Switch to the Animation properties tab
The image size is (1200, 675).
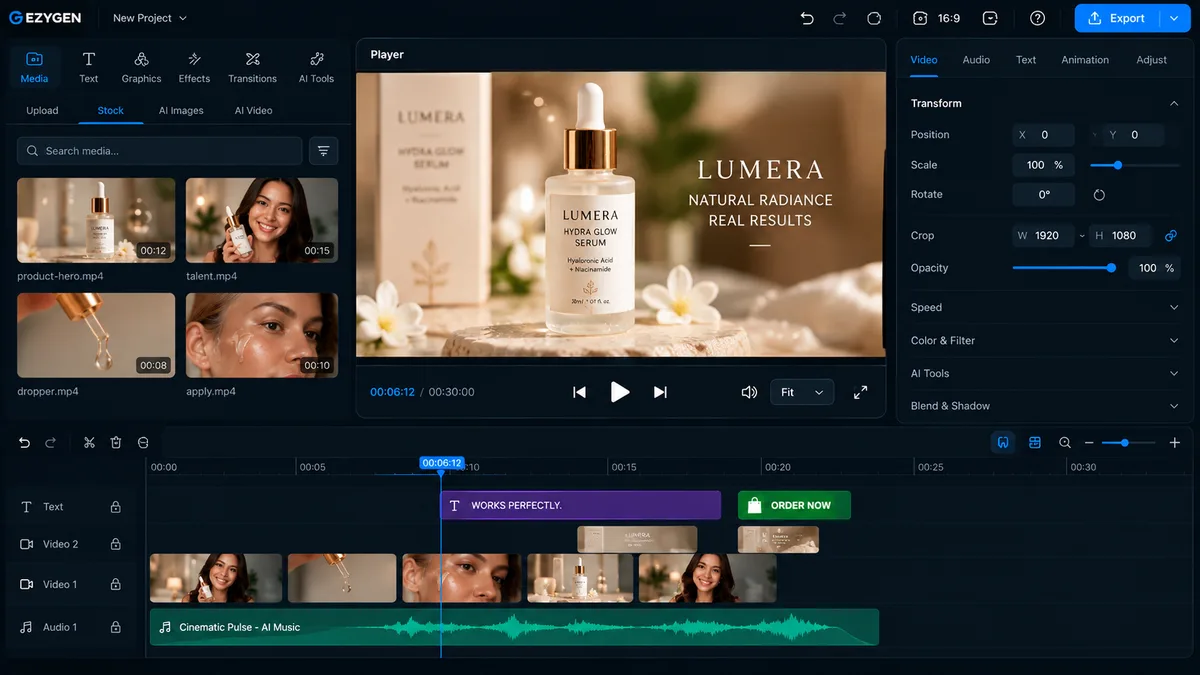1085,60
